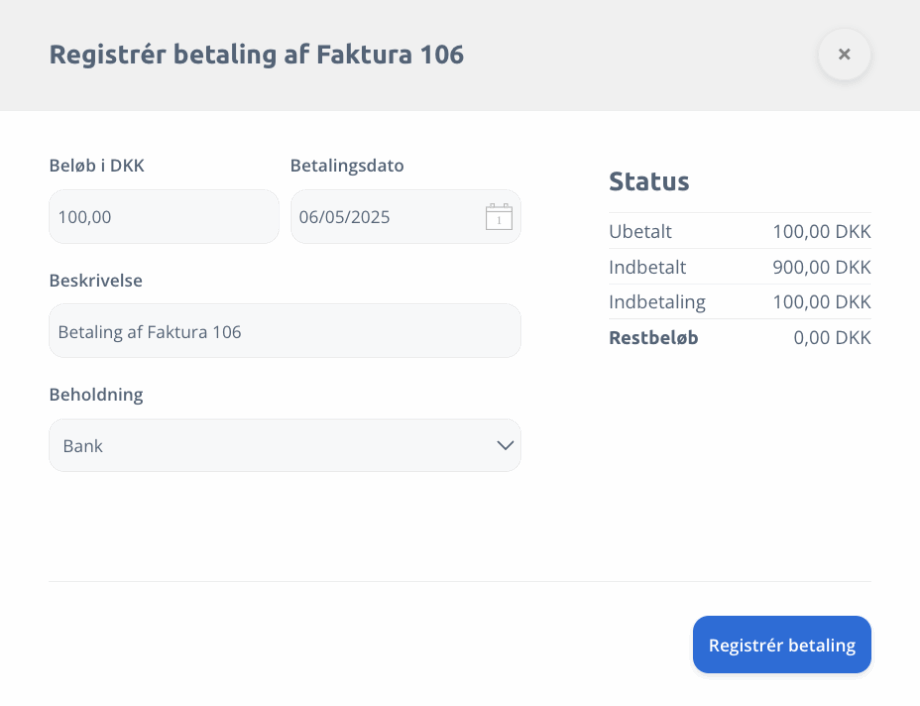Image resolution: width=920 pixels, height=706 pixels.
Task: Click the Betalingsdato label
Action: (347, 165)
